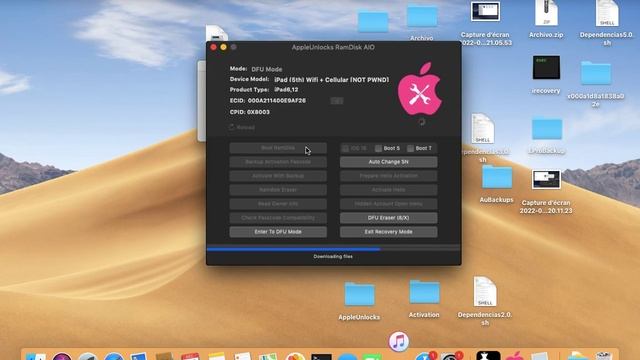Click the Read Owner Info button

pos(278,204)
